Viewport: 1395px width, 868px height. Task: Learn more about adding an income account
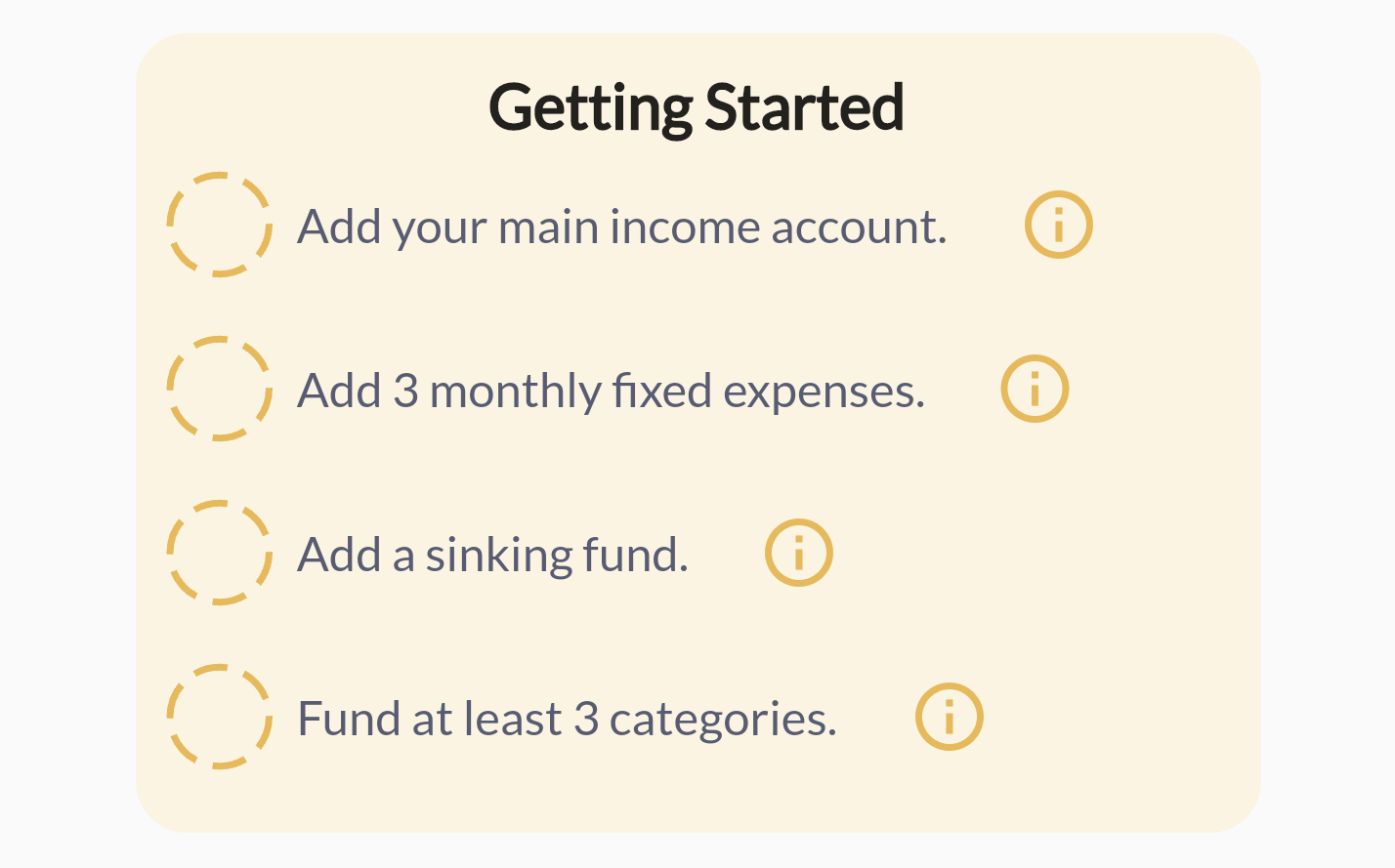1058,225
